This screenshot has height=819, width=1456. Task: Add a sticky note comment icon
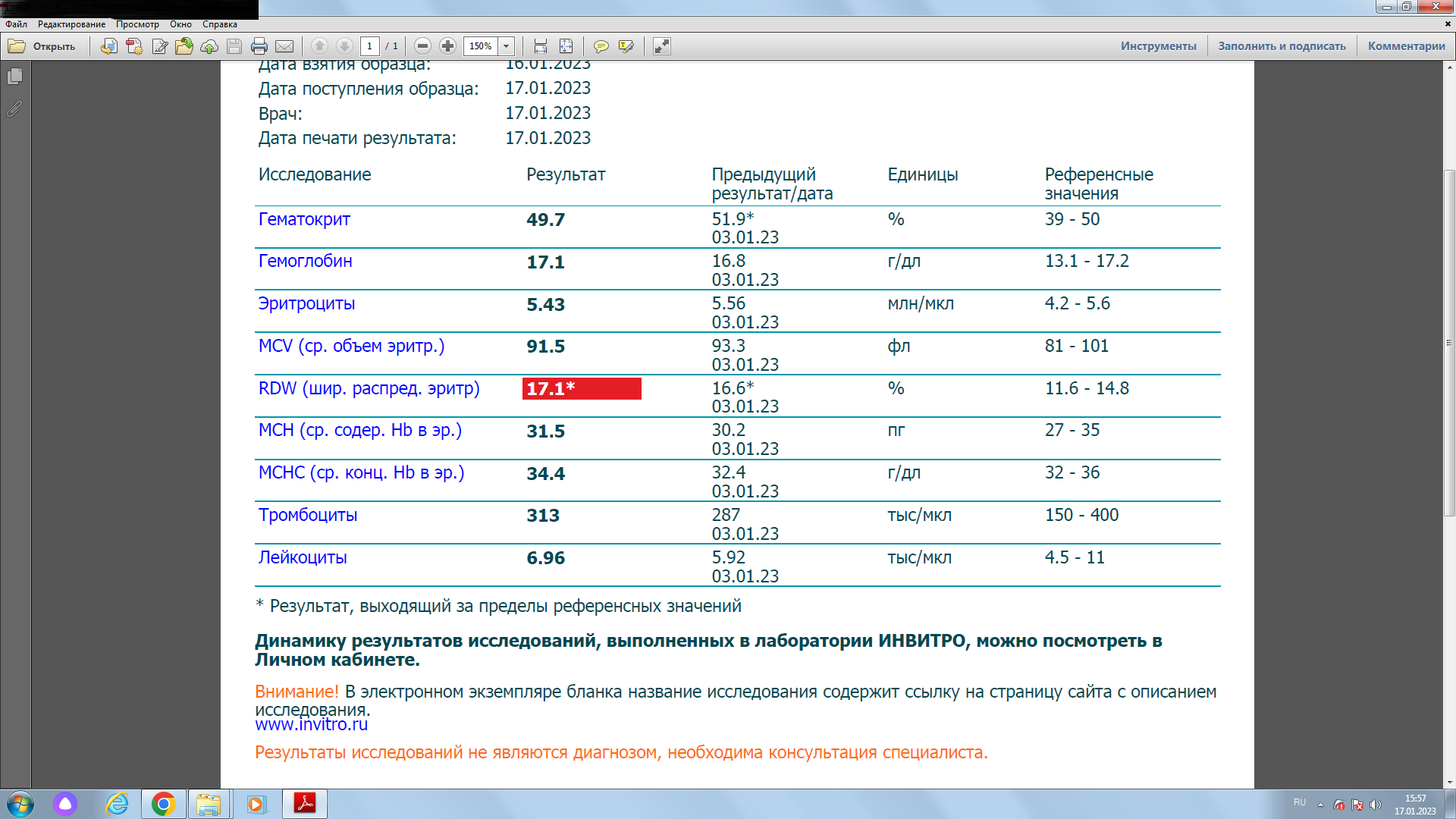coord(601,46)
